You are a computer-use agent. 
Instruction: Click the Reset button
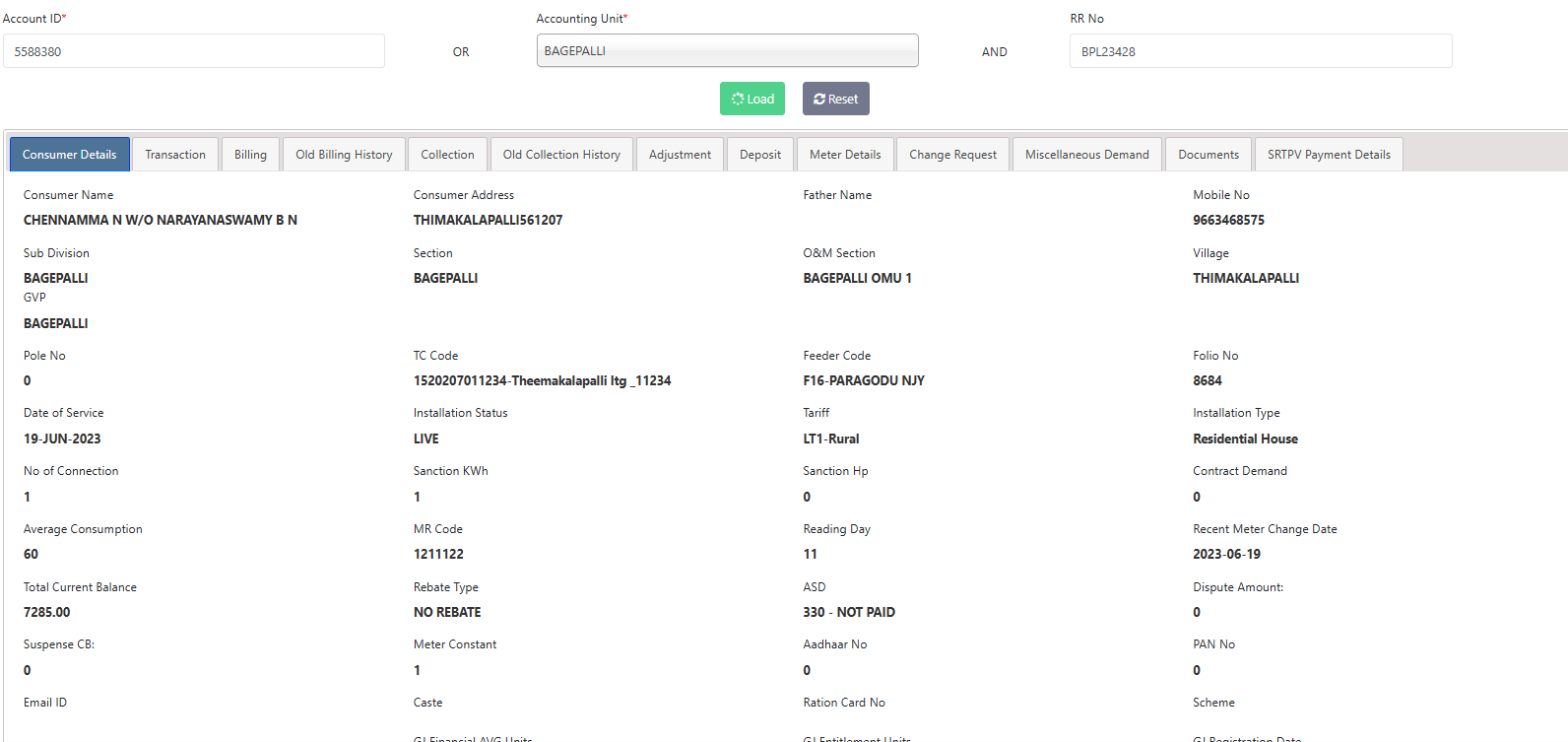coord(836,99)
